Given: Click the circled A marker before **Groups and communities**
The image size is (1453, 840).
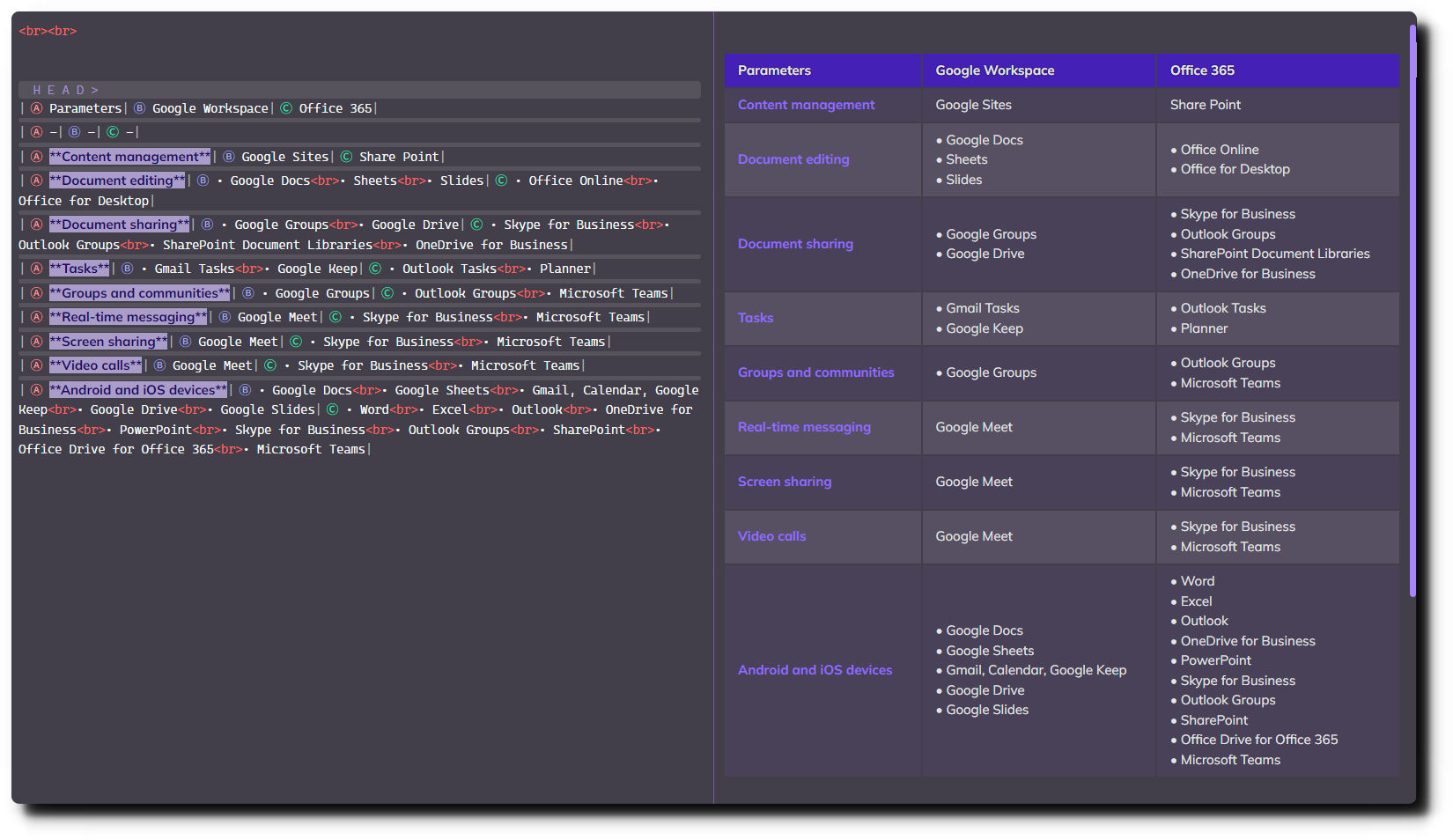Looking at the screenshot, I should pos(37,293).
